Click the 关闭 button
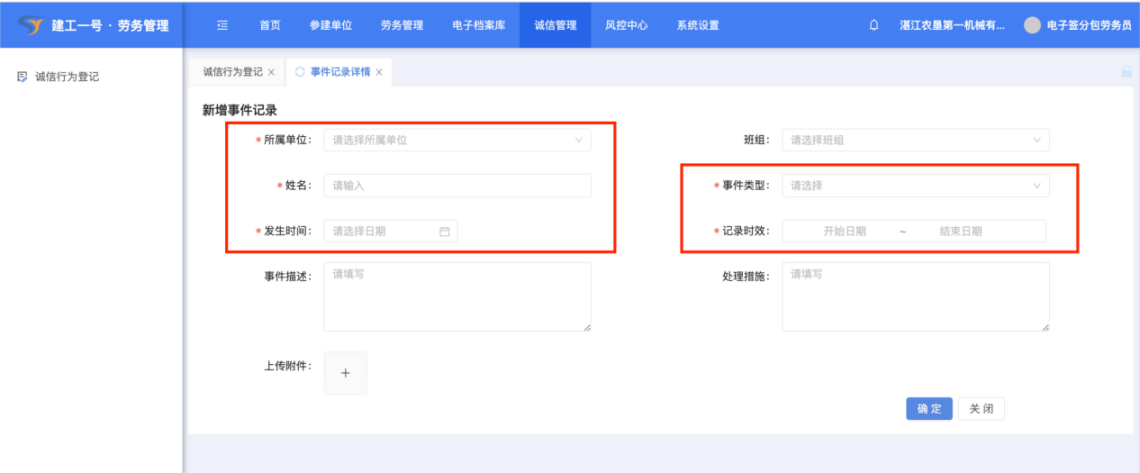This screenshot has width=1140, height=473. coord(981,408)
